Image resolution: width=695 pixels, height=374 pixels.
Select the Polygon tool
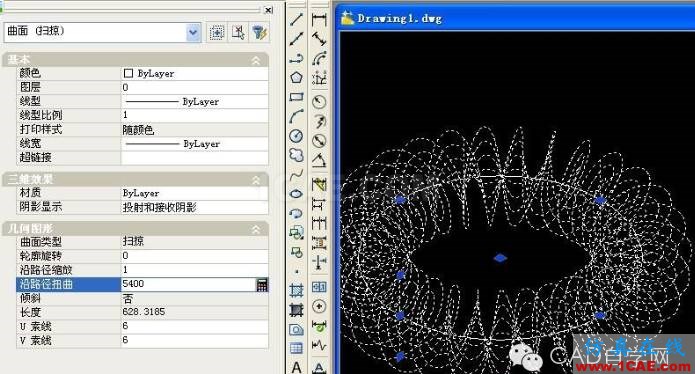click(x=296, y=78)
